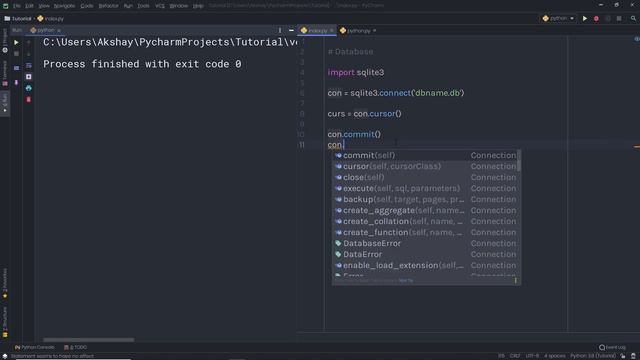Viewport: 640px width, 360px height.
Task: Click the error stripe mark in editor gutter
Action: pyautogui.click(x=637, y=147)
